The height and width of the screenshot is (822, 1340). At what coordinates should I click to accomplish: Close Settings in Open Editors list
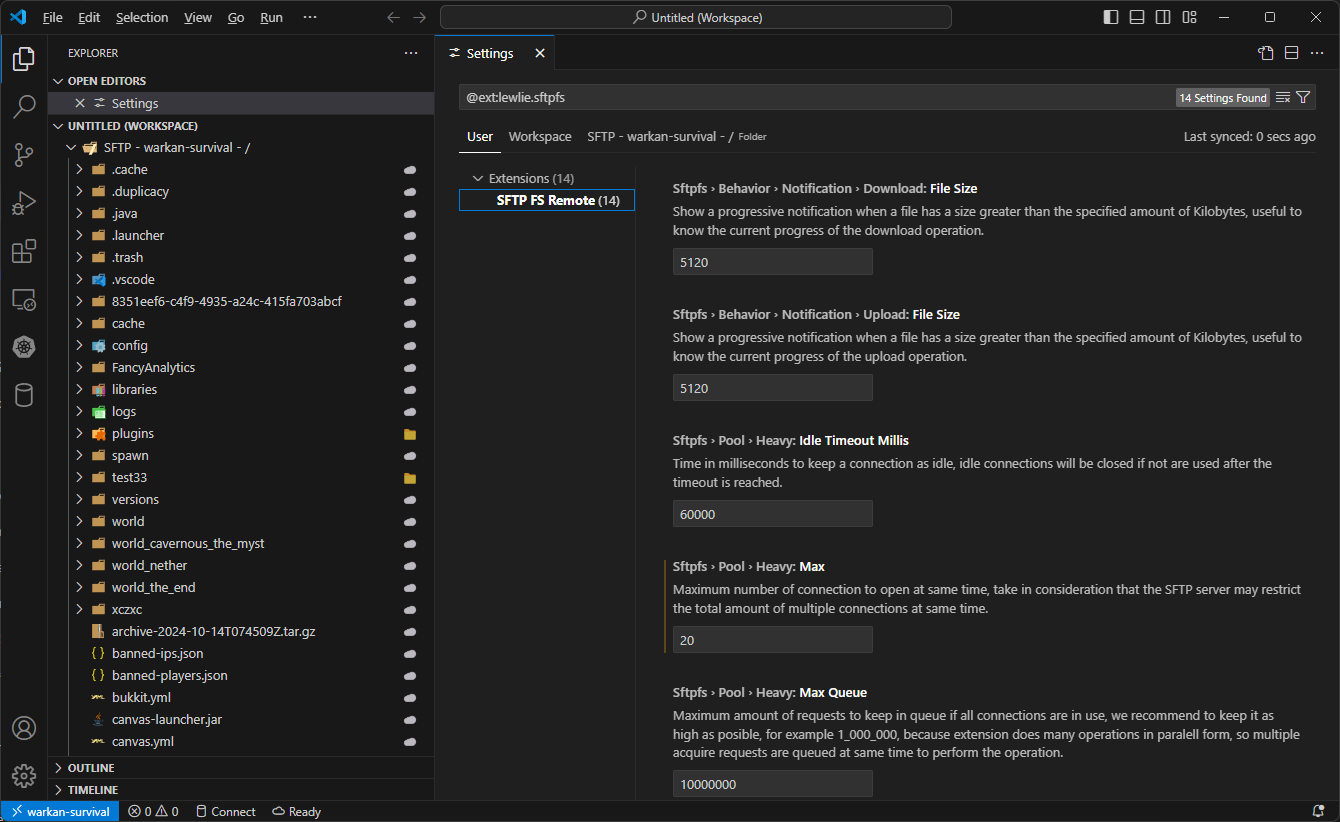pyautogui.click(x=80, y=103)
